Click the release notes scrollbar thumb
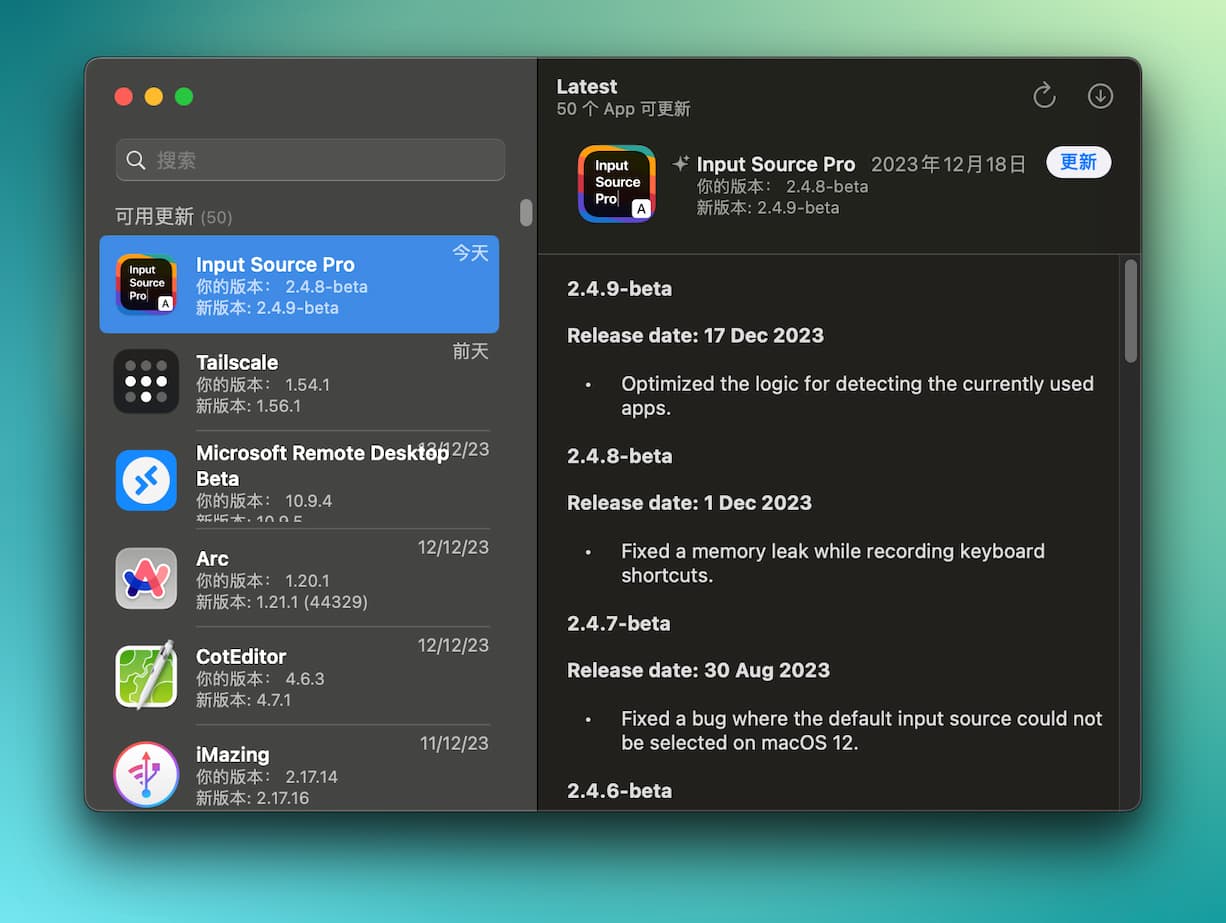 coord(1130,310)
